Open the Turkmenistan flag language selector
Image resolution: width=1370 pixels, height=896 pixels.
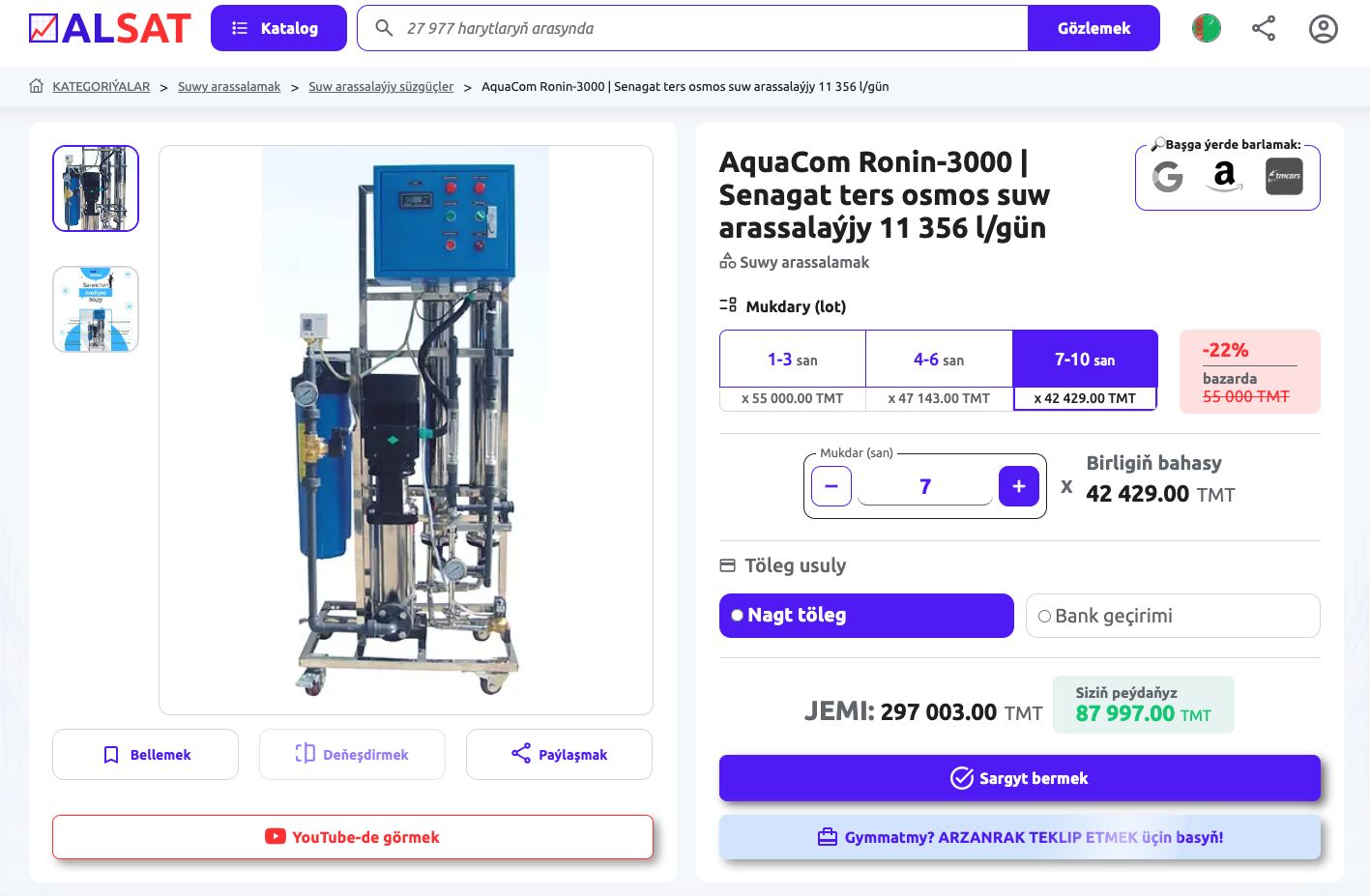point(1206,28)
